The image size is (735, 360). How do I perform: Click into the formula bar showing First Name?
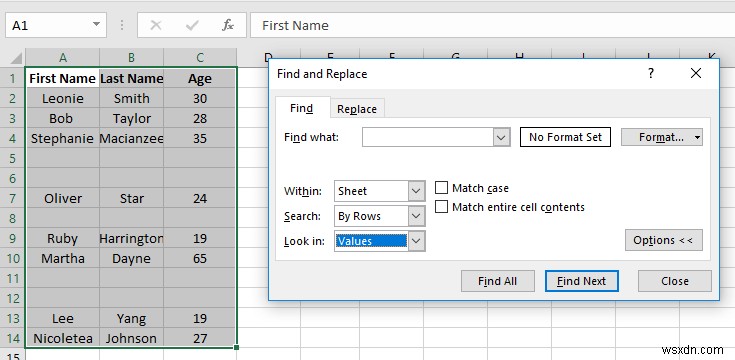point(492,25)
